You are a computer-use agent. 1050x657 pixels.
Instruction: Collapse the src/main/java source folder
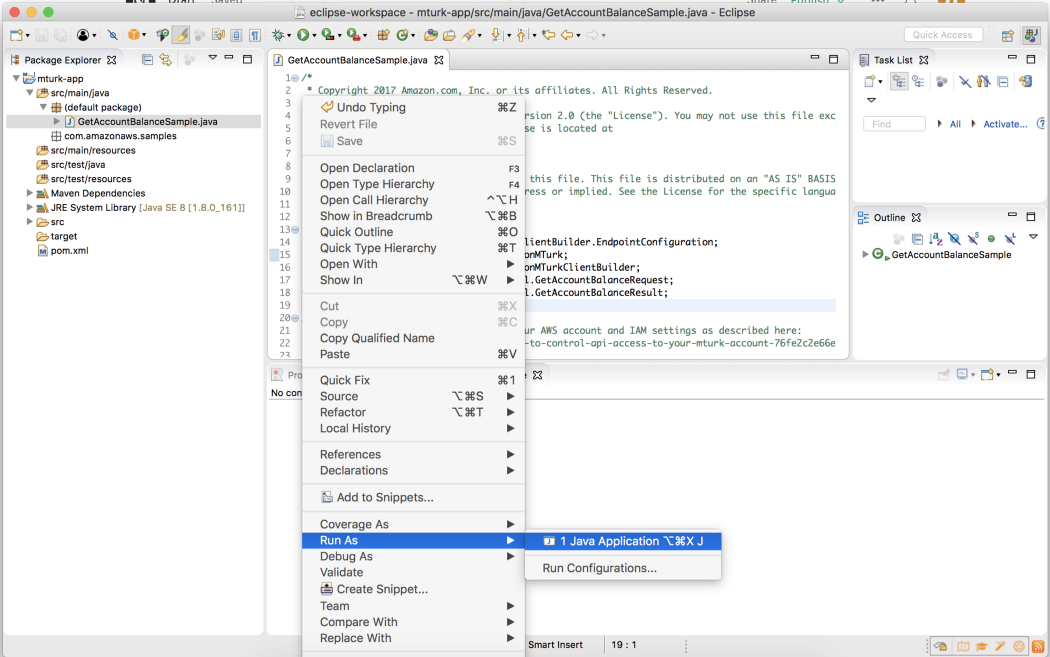(x=29, y=92)
